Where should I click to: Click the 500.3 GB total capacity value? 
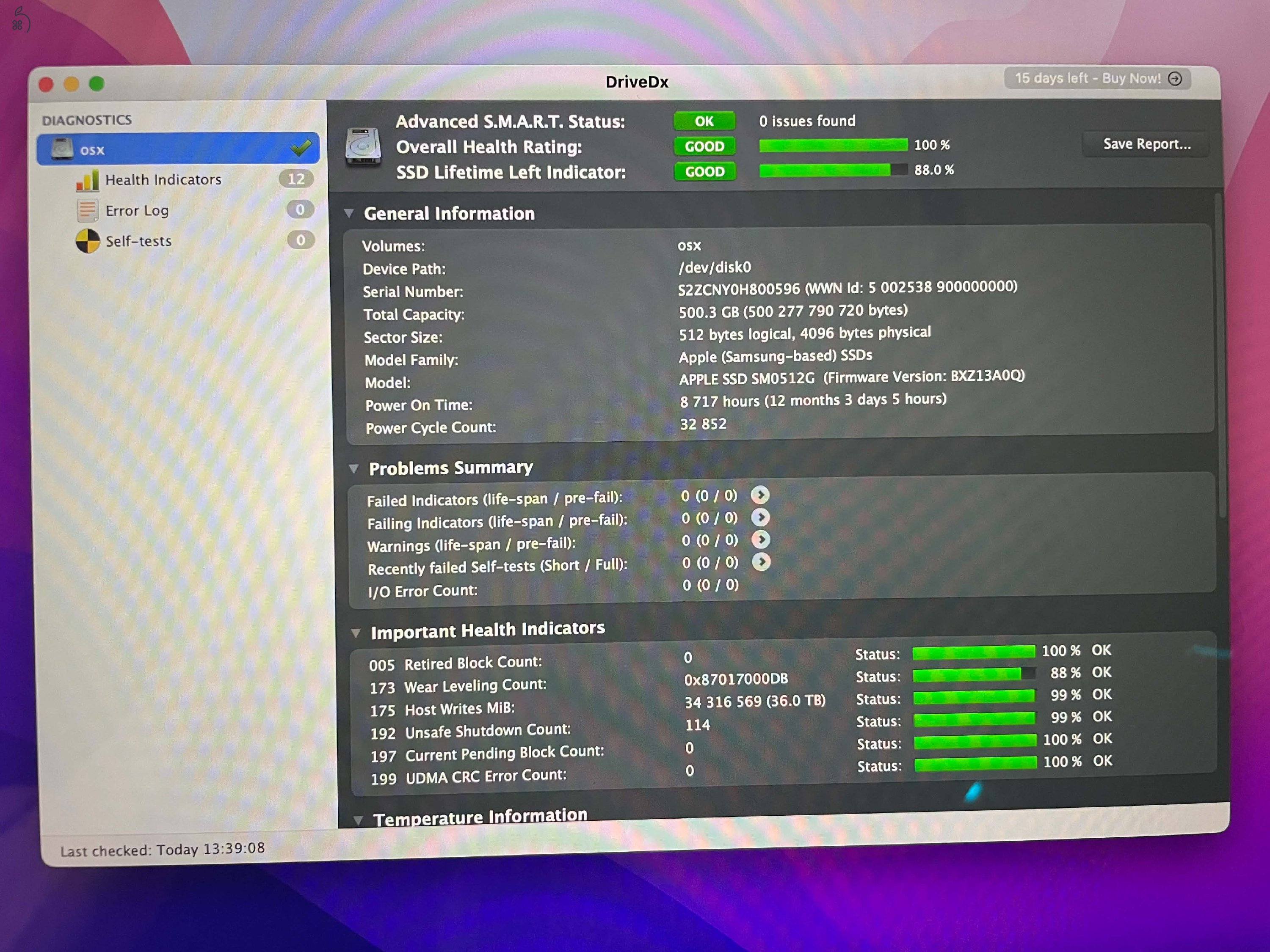pos(793,311)
